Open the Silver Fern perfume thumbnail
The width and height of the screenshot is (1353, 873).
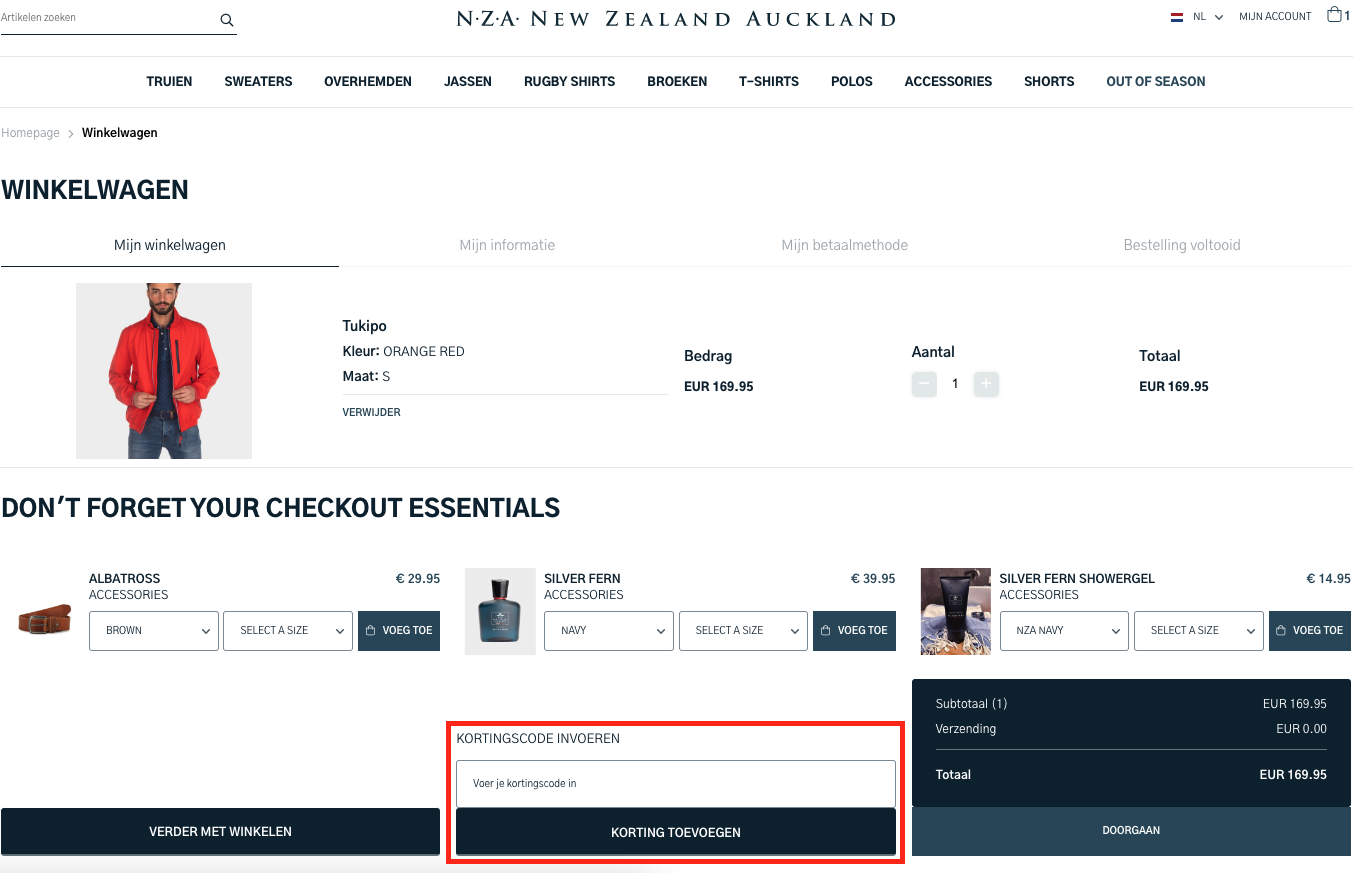tap(500, 612)
